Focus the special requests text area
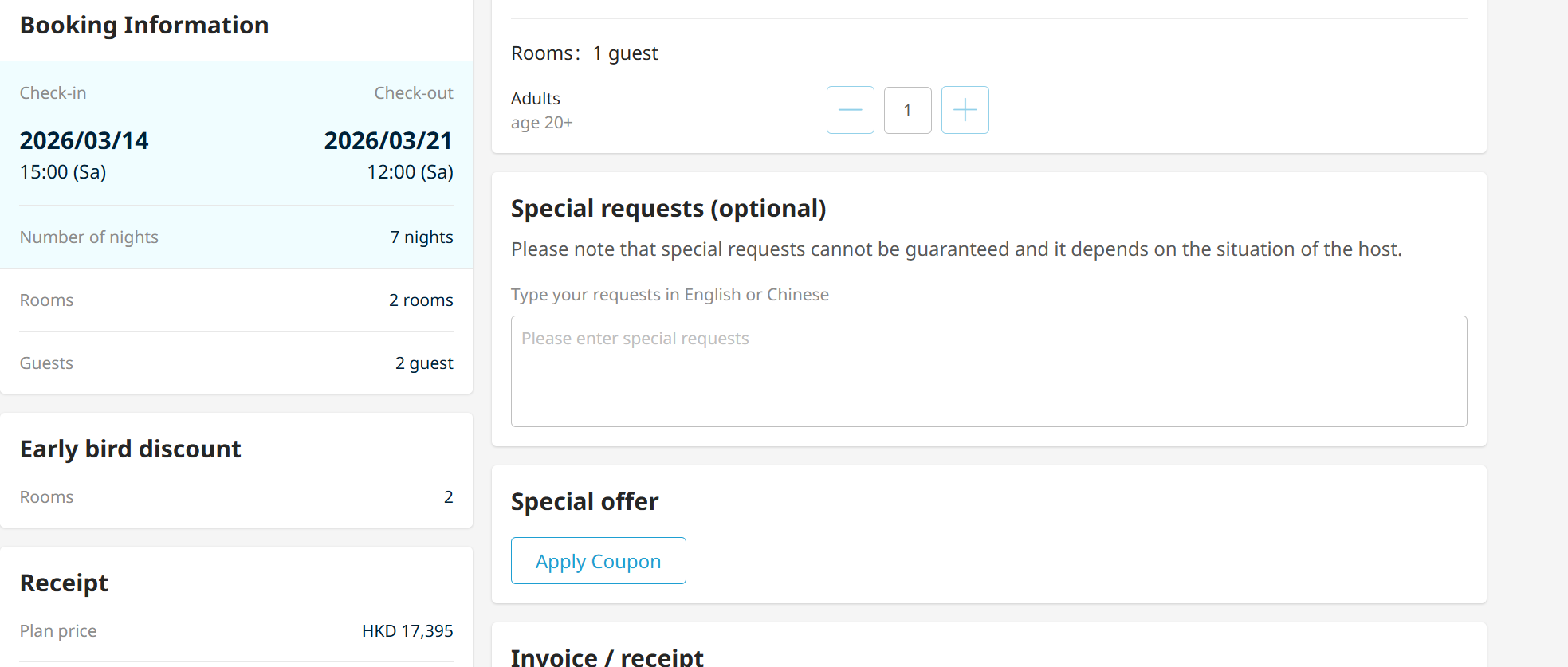The height and width of the screenshot is (667, 1568). click(988, 371)
